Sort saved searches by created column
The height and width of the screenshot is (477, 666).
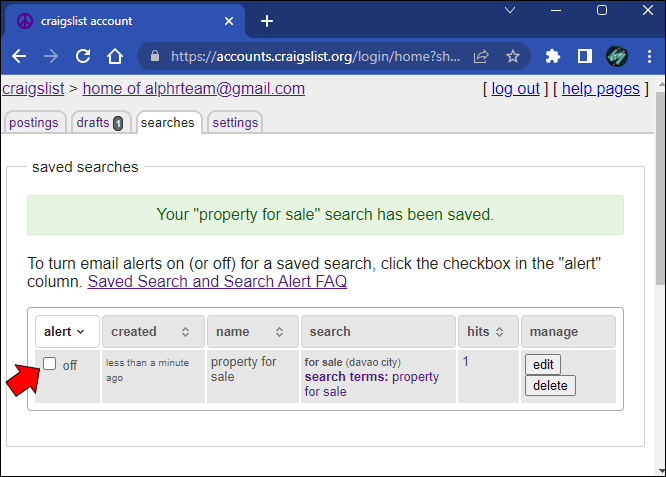pos(152,331)
